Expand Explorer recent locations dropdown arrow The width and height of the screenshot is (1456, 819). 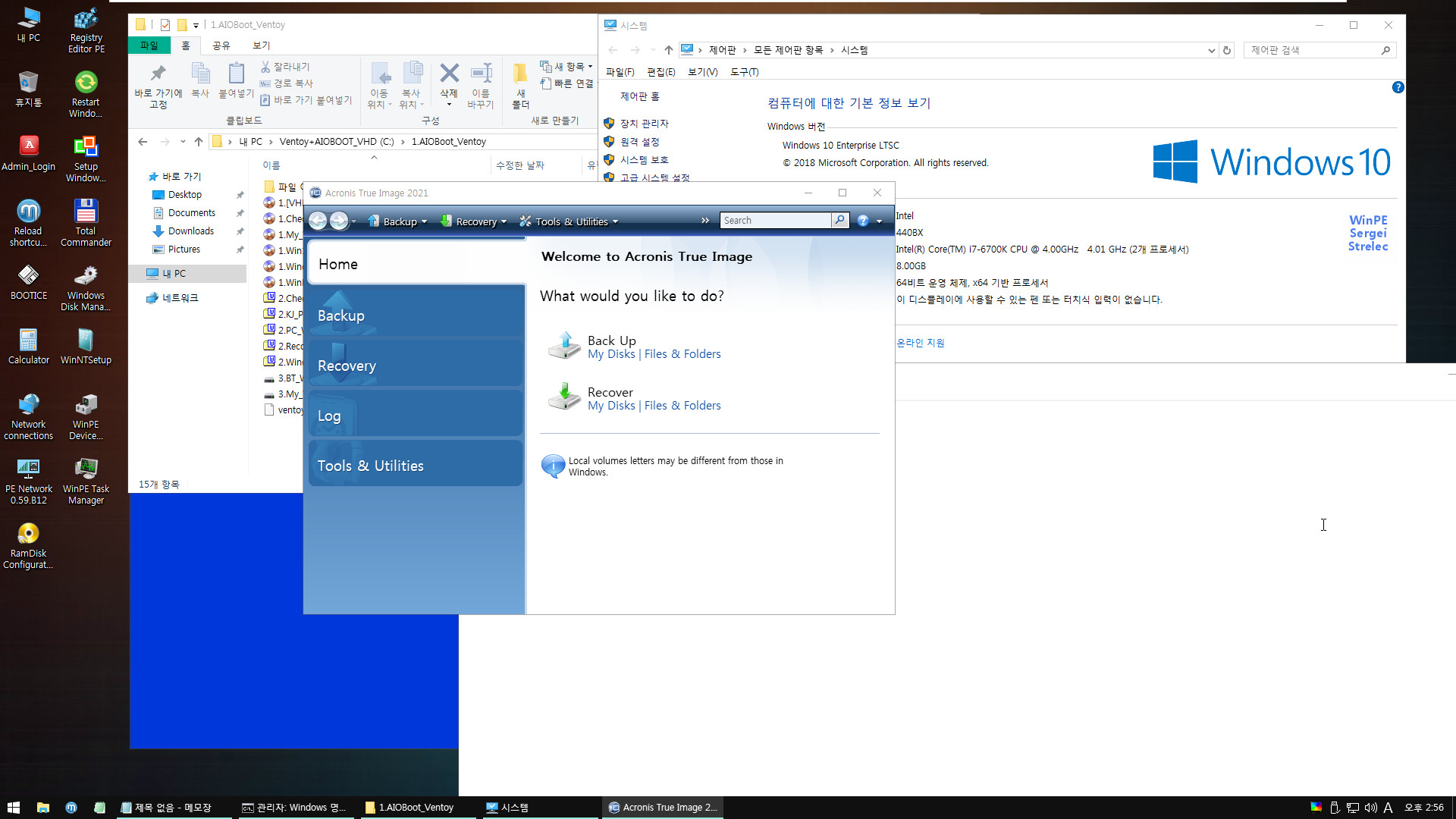click(x=183, y=141)
